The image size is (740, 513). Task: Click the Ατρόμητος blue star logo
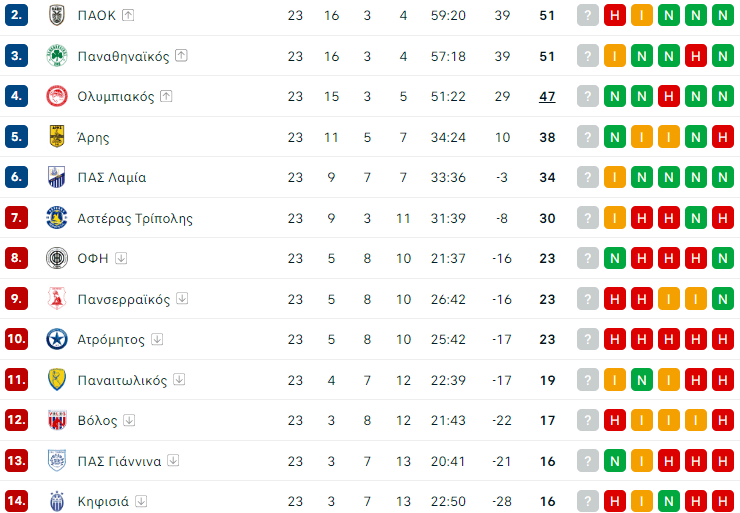[x=57, y=340]
